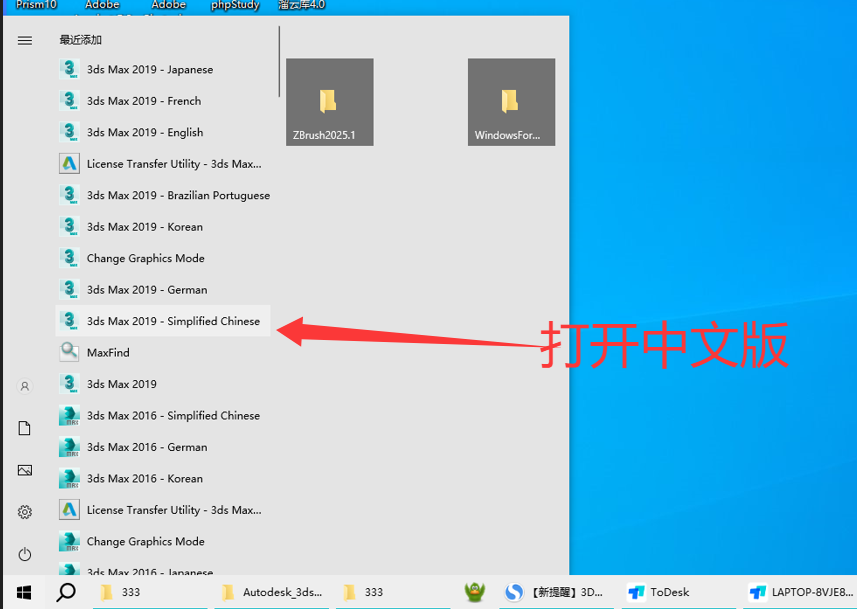857x609 pixels.
Task: Click the app list scrollbar
Action: click(x=280, y=62)
